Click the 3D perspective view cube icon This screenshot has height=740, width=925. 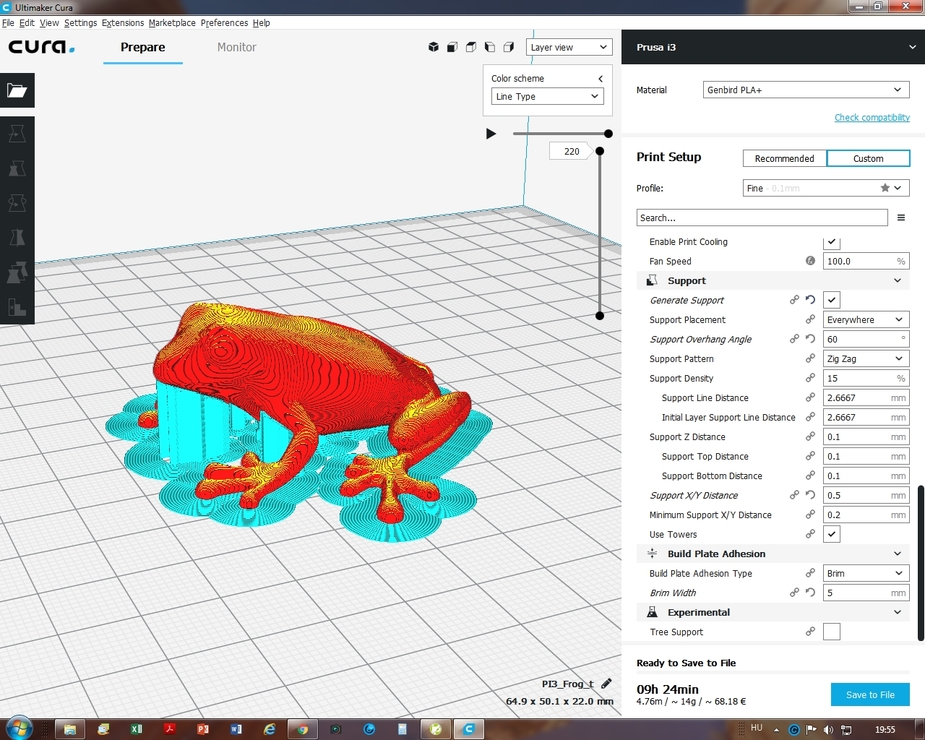pyautogui.click(x=434, y=47)
